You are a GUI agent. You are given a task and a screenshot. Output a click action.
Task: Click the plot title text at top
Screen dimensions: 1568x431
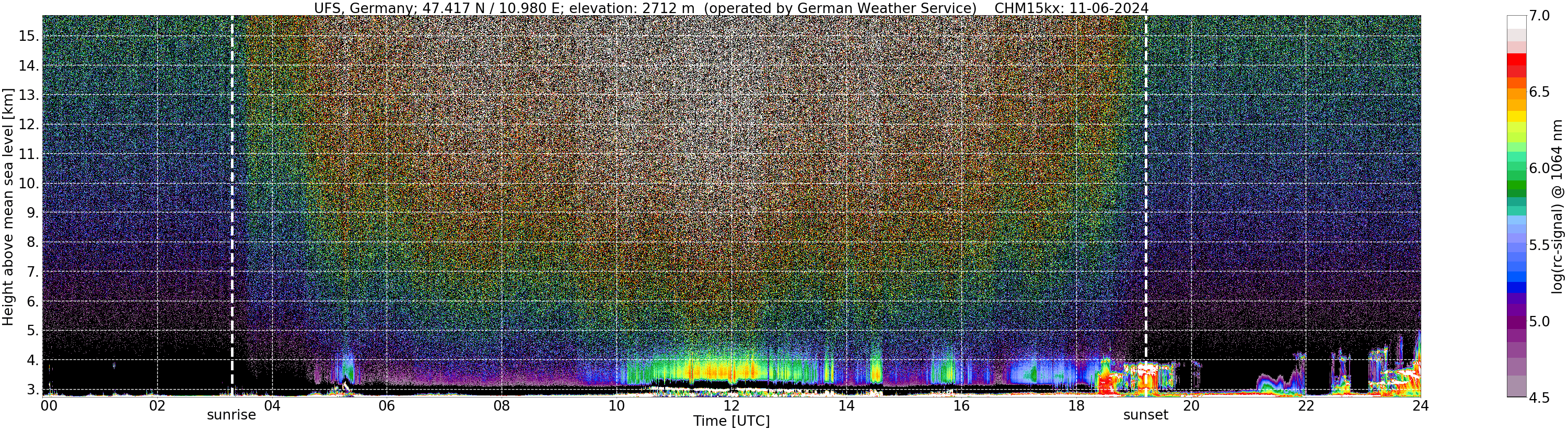[731, 8]
